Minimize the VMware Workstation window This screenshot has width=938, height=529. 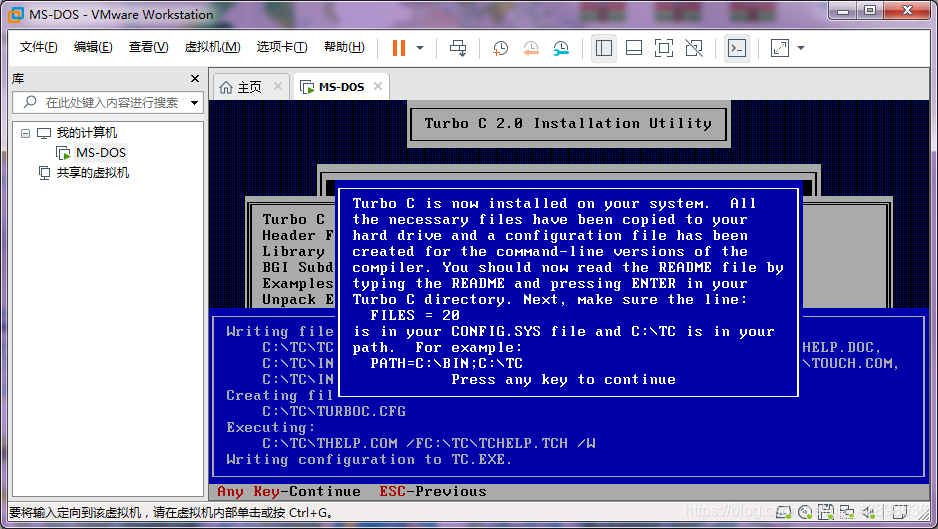point(843,11)
